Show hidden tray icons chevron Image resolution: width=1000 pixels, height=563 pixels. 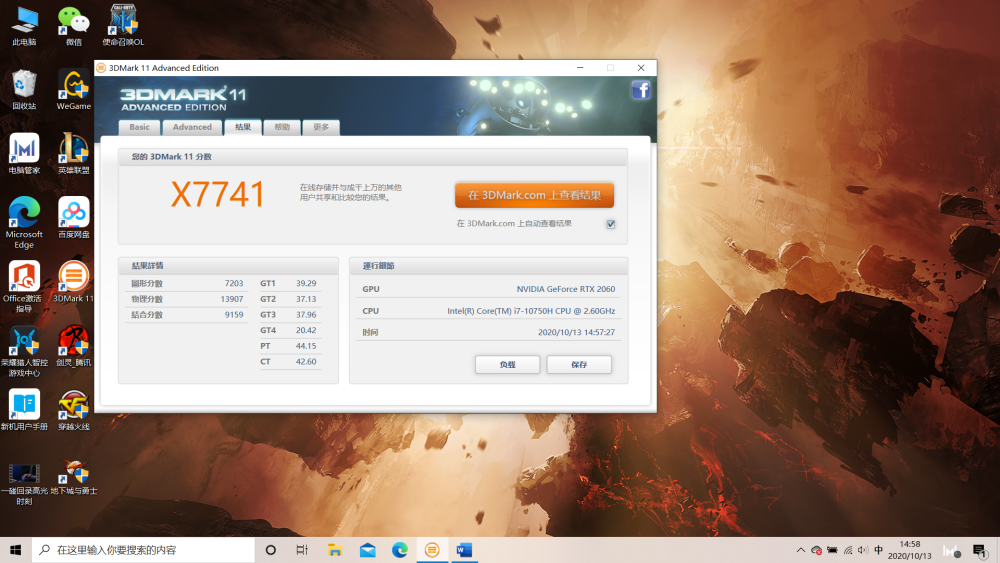[x=800, y=550]
